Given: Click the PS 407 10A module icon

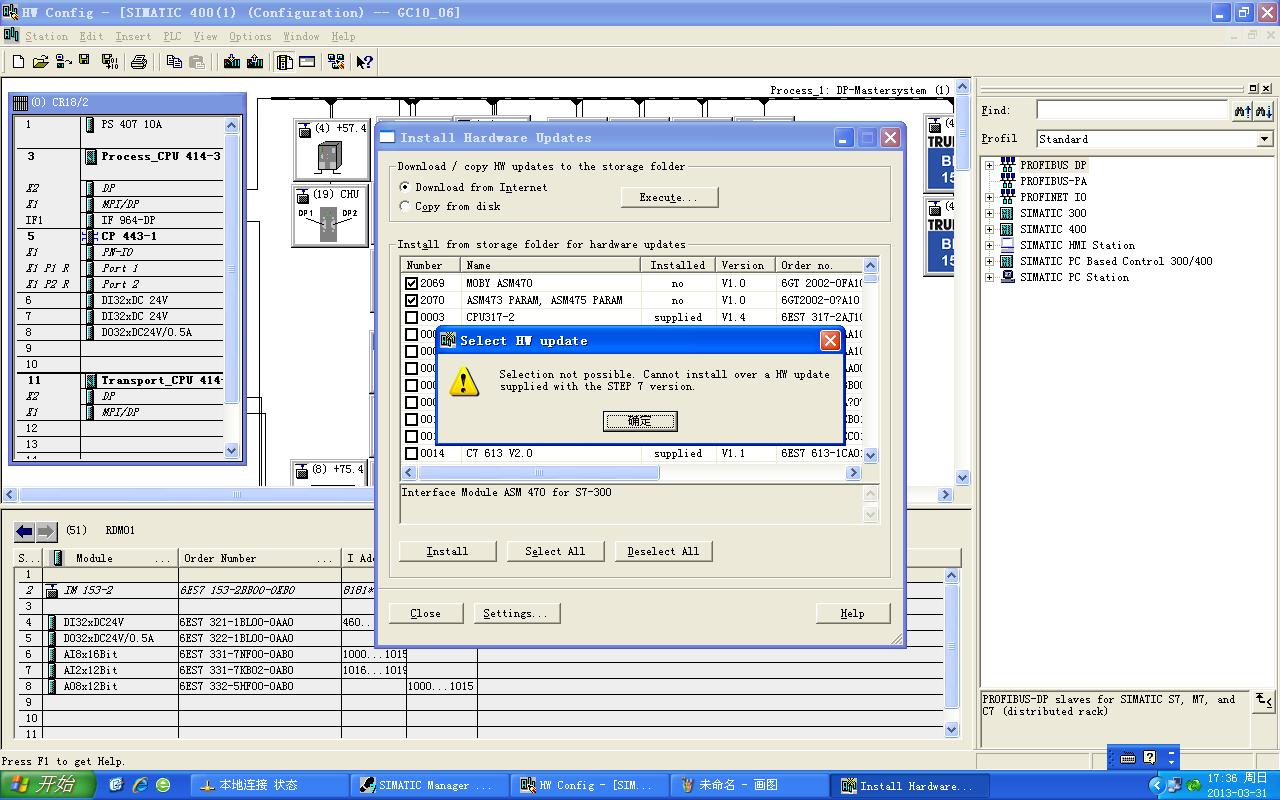Looking at the screenshot, I should (91, 125).
